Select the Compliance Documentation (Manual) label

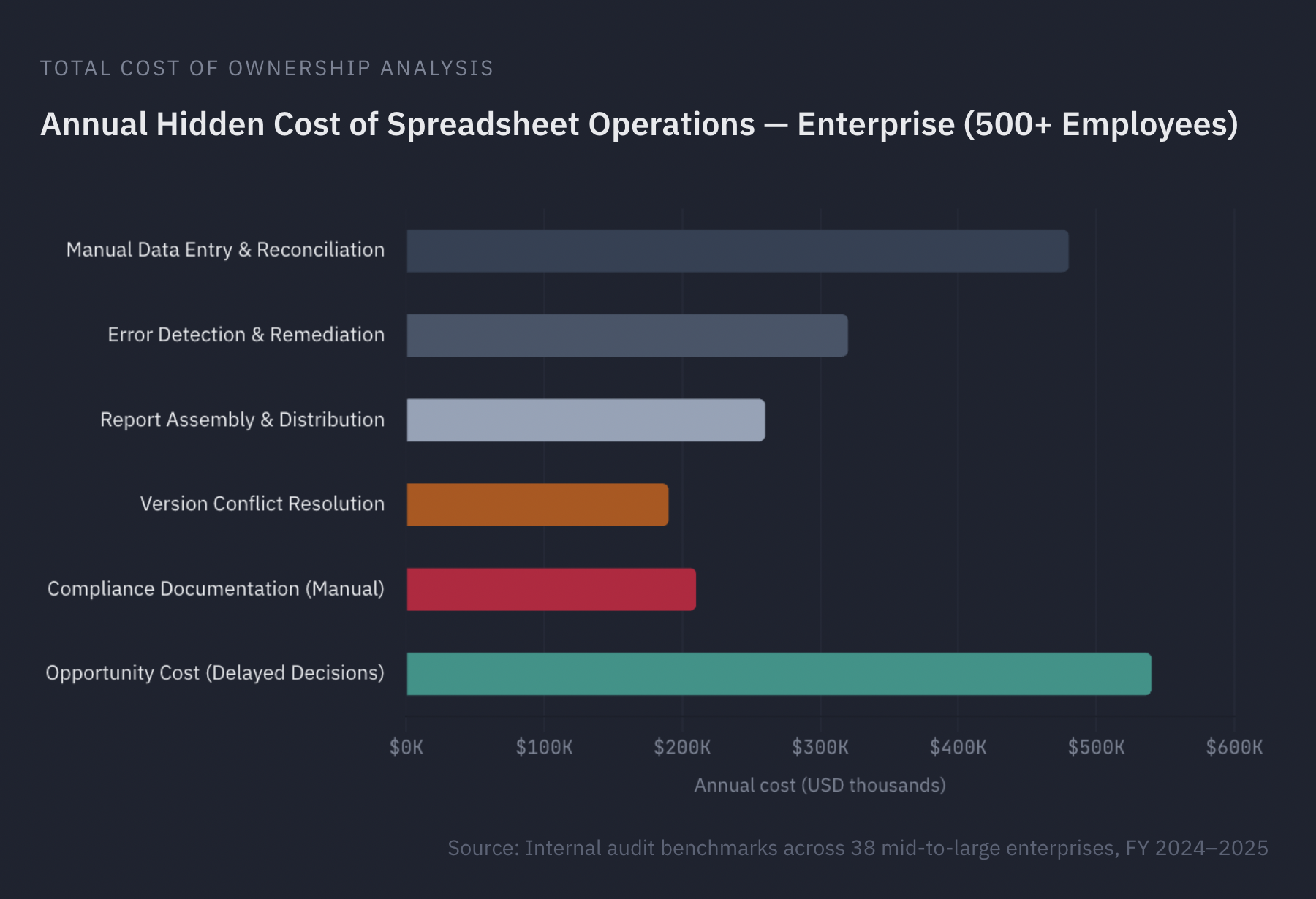(x=216, y=588)
